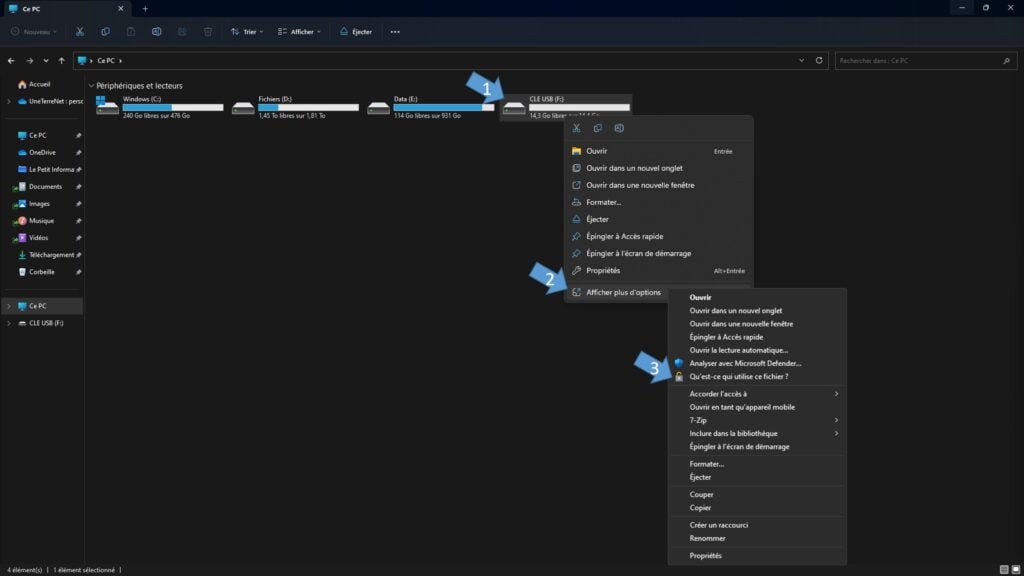Click Cut icon atop context menu
The image size is (1024, 576).
576,128
